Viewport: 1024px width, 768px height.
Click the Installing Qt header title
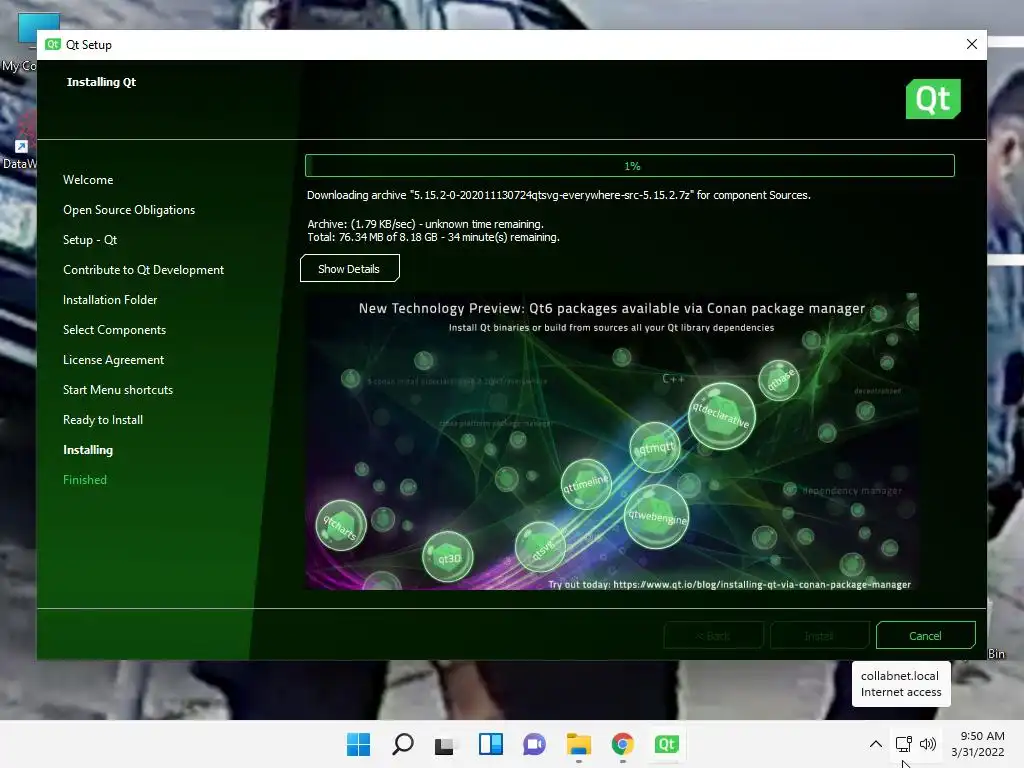tap(101, 82)
